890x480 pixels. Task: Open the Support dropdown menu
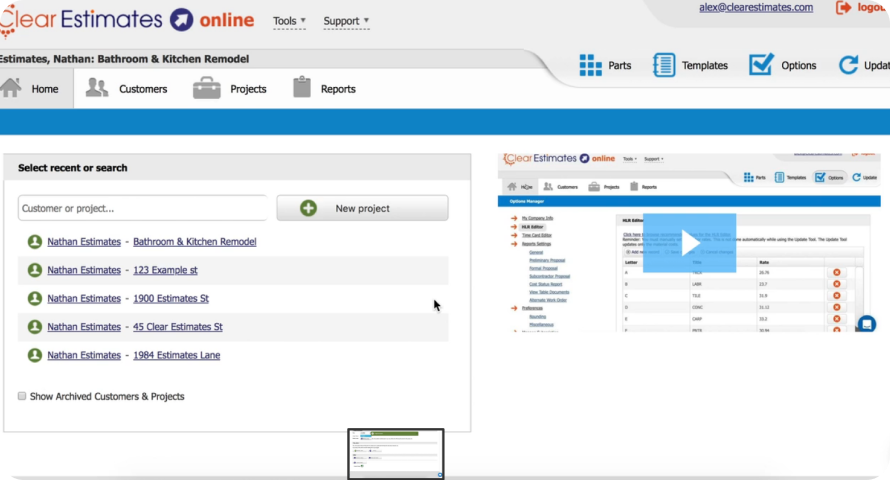click(346, 21)
